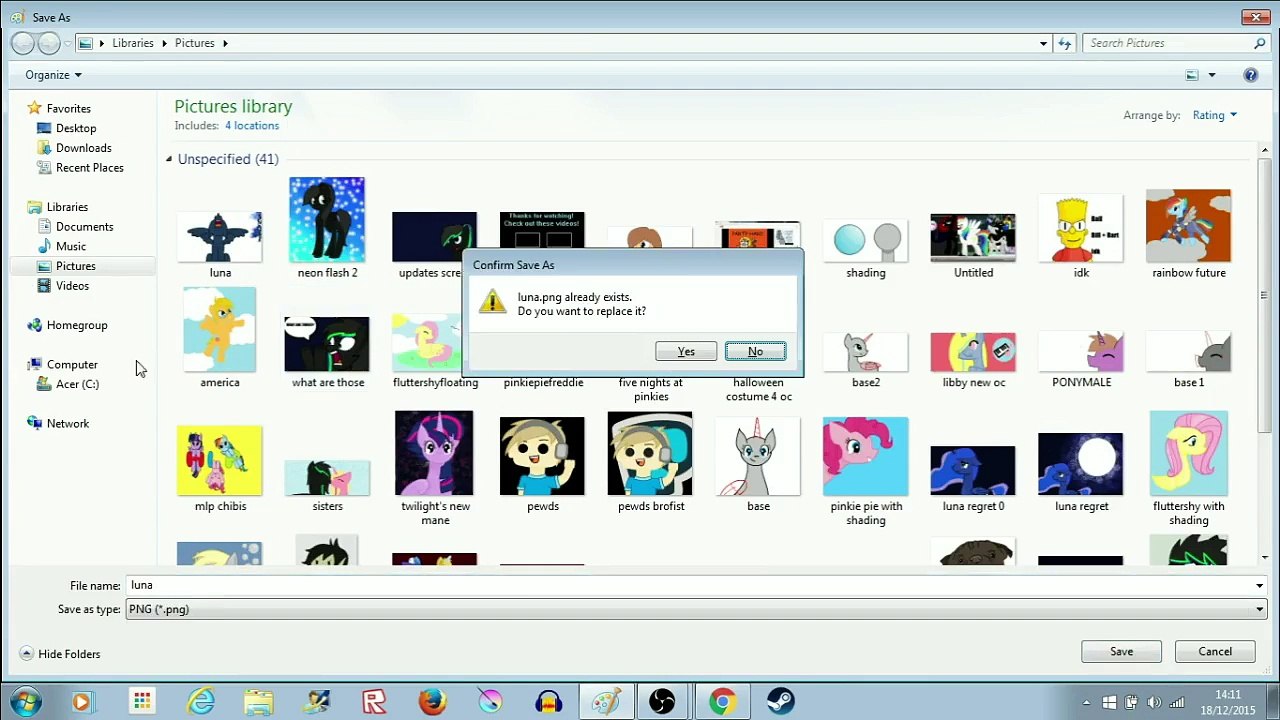Select Homegroup in the navigation pane
The image size is (1280, 720).
tap(67, 325)
